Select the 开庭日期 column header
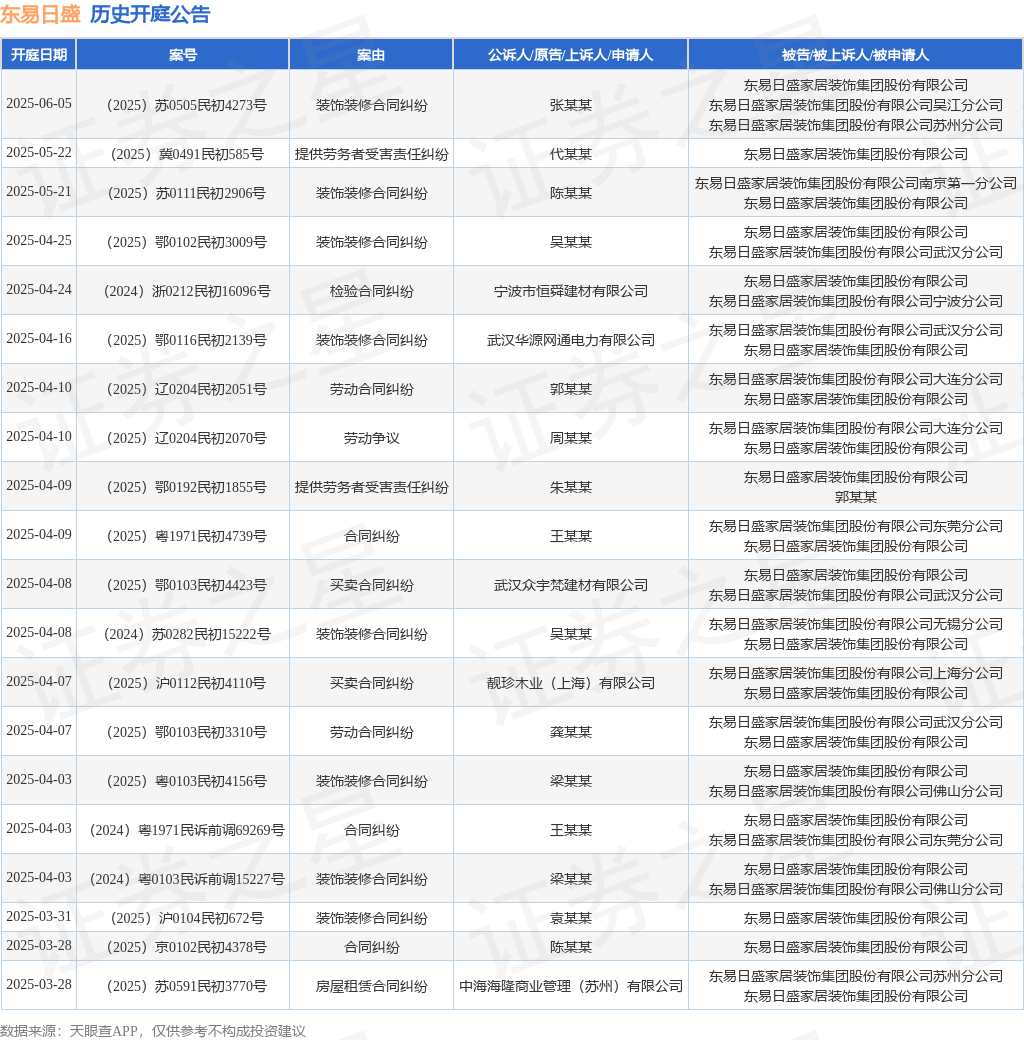 pos(38,55)
